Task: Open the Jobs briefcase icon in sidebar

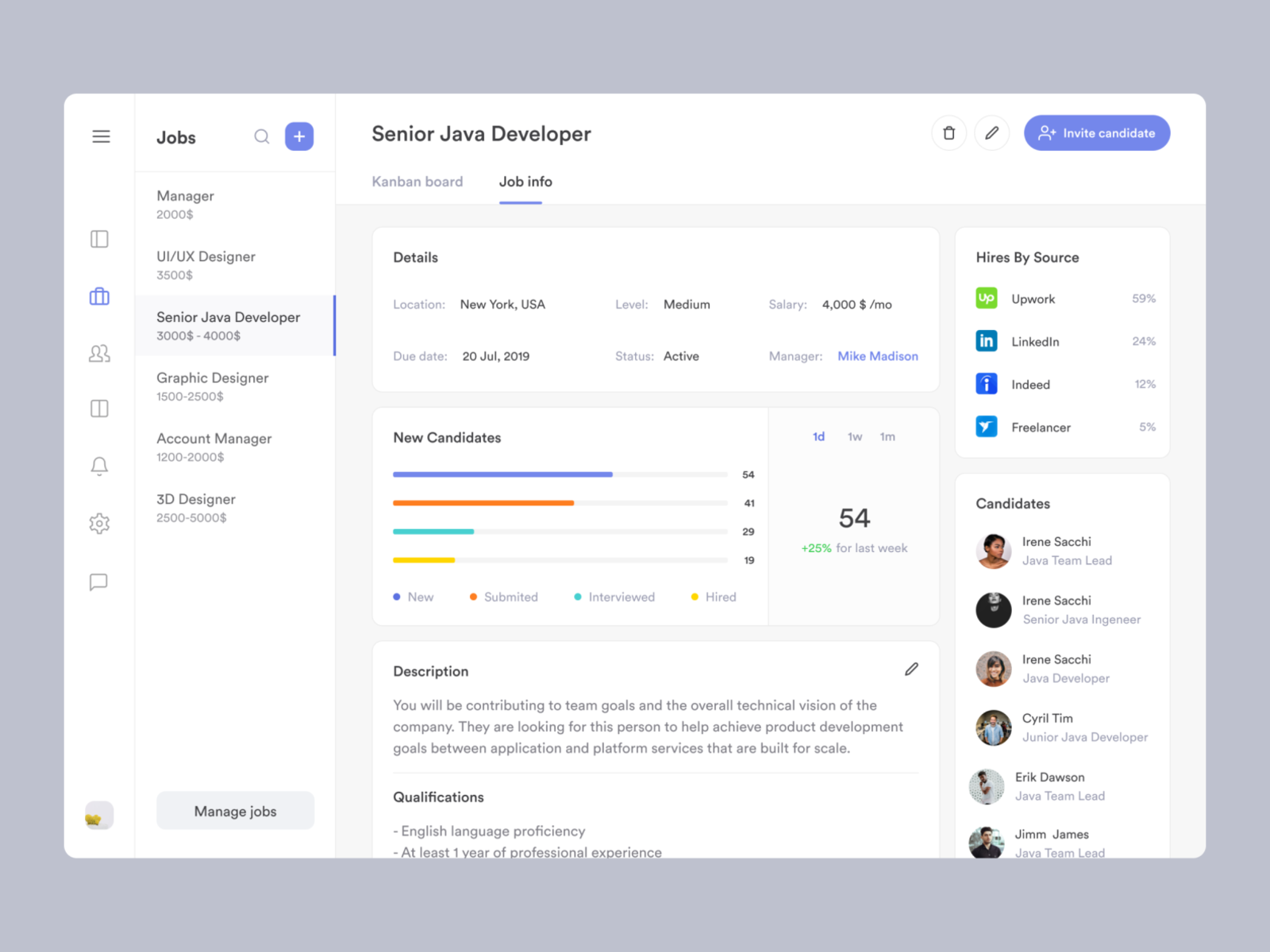Action: 98,296
